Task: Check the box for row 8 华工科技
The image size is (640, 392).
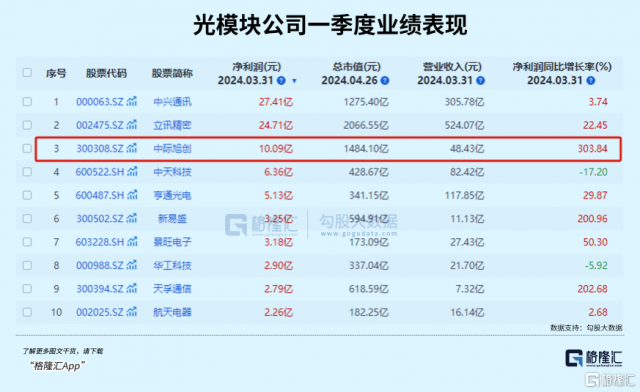Action: coord(27,265)
